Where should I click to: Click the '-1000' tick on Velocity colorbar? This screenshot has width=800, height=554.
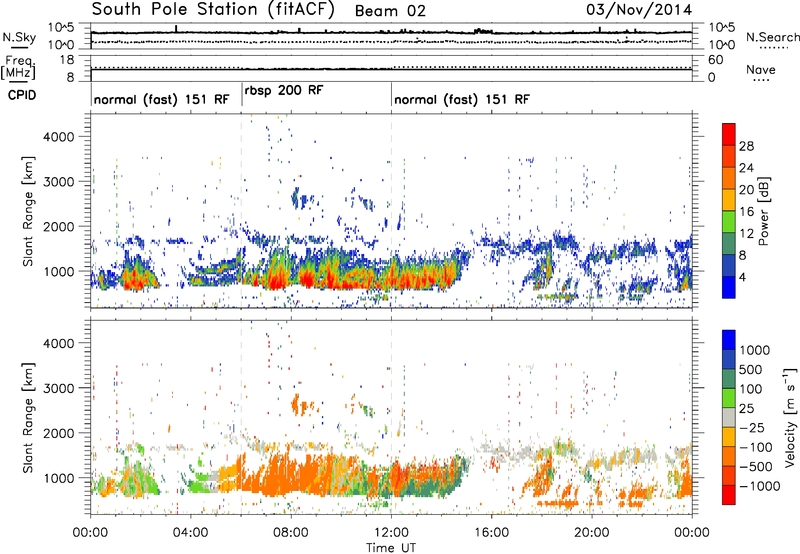[759, 486]
